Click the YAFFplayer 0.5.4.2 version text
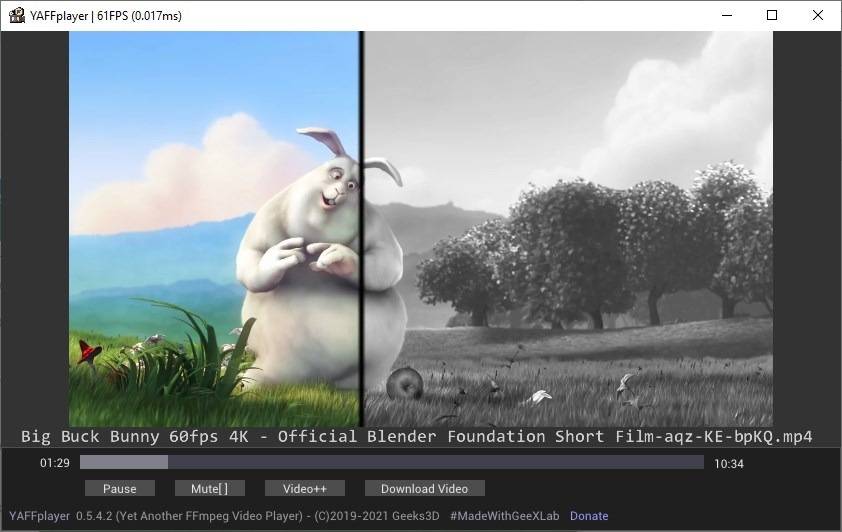This screenshot has width=842, height=532. [61, 516]
